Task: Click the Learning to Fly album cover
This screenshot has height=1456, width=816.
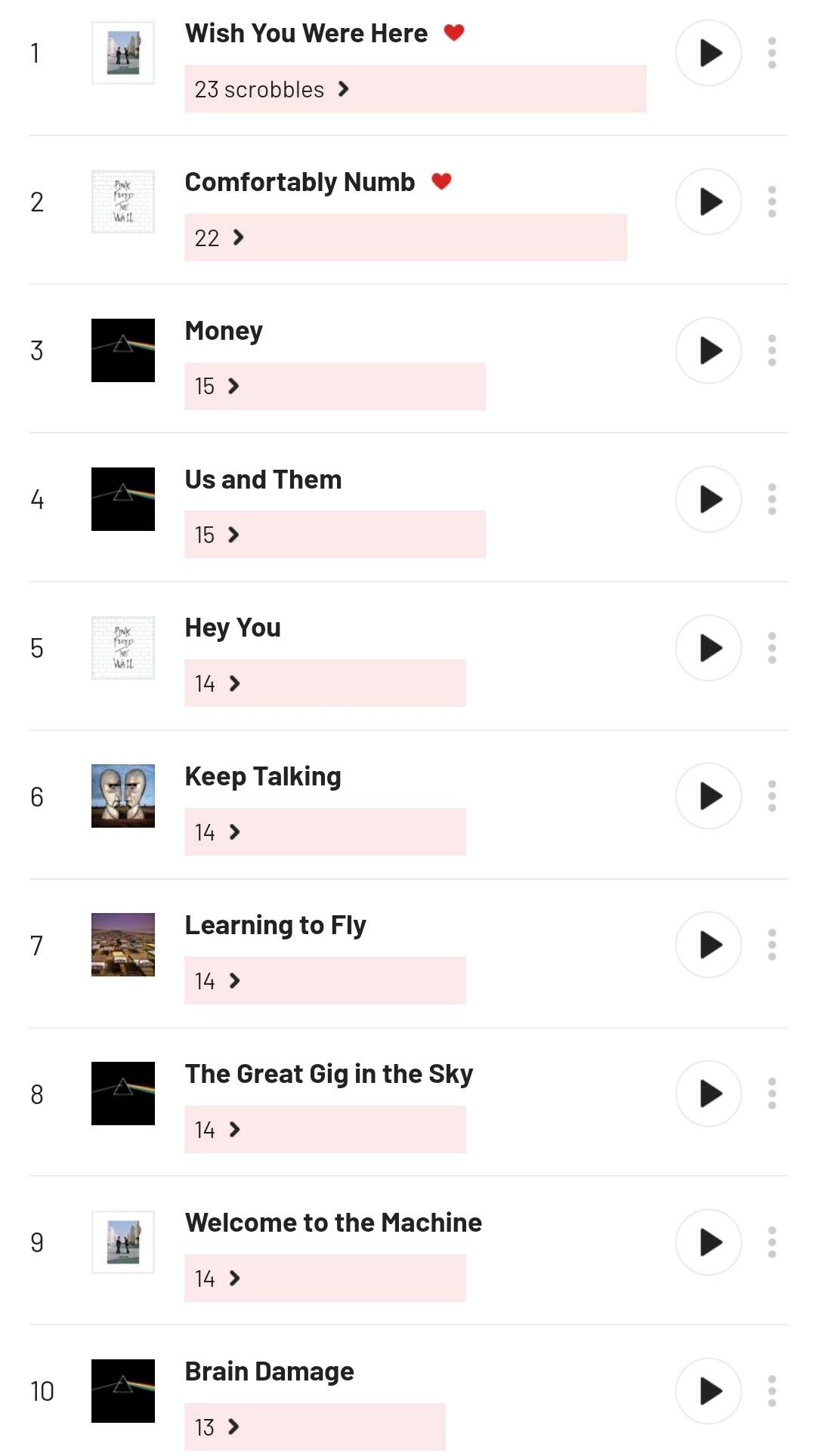Action: pos(123,945)
